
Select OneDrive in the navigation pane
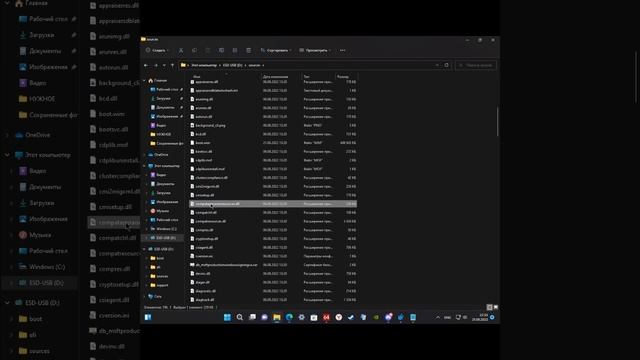tap(158, 155)
